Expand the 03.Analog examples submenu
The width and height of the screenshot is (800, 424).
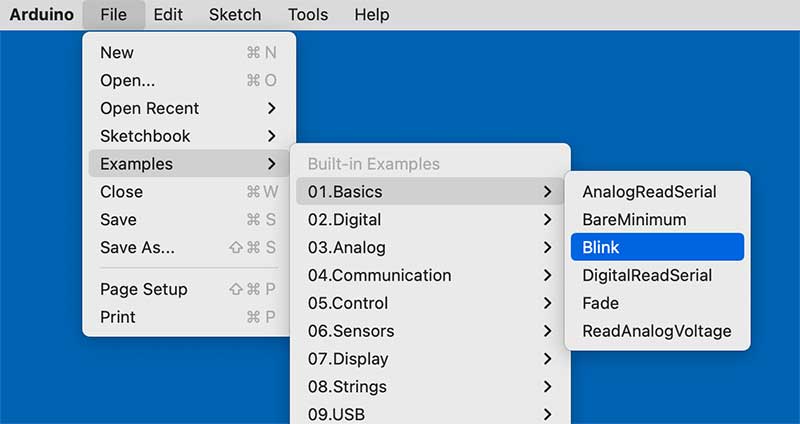tap(430, 247)
